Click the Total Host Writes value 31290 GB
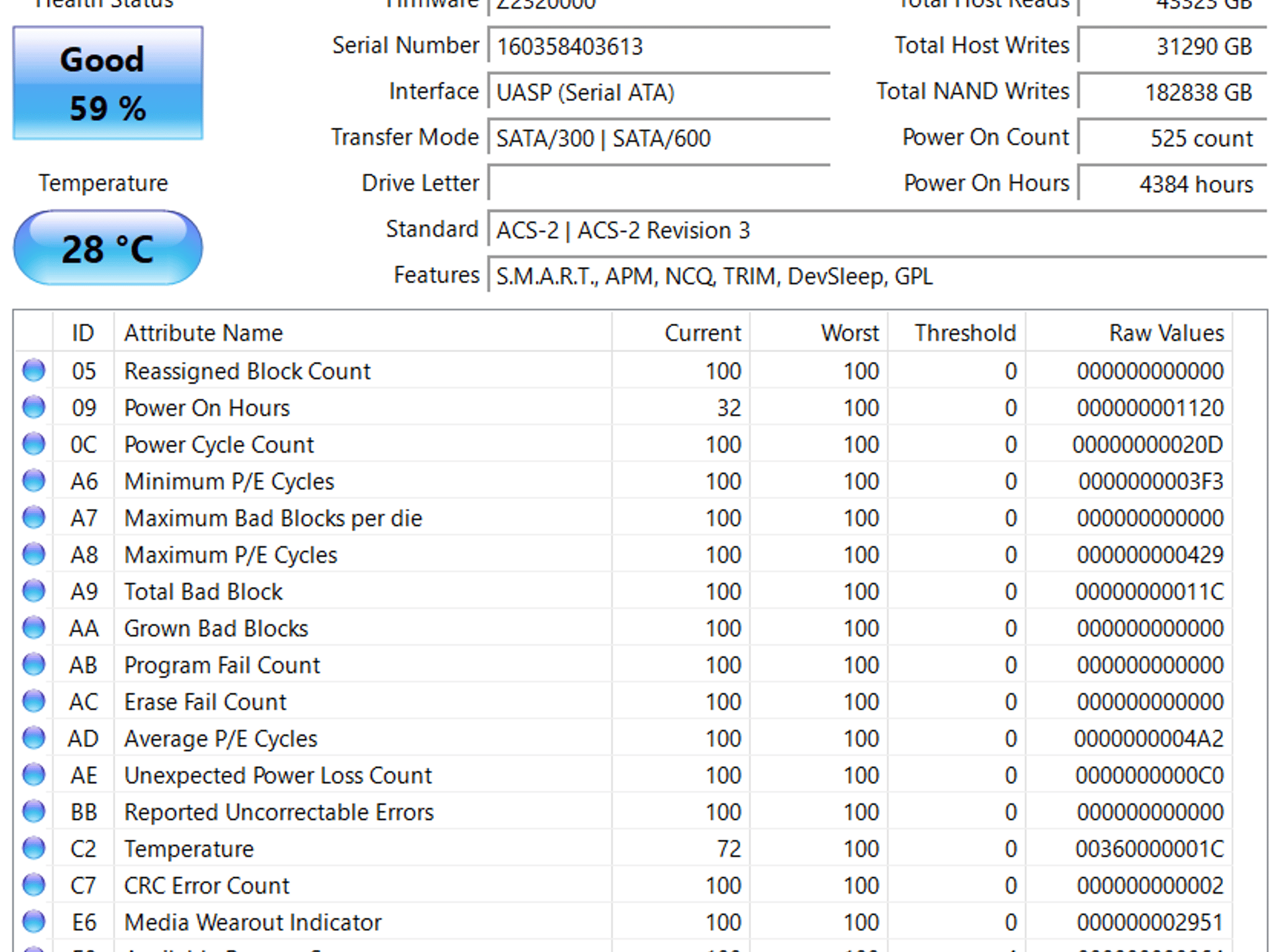Image resolution: width=1270 pixels, height=952 pixels. (x=1172, y=46)
